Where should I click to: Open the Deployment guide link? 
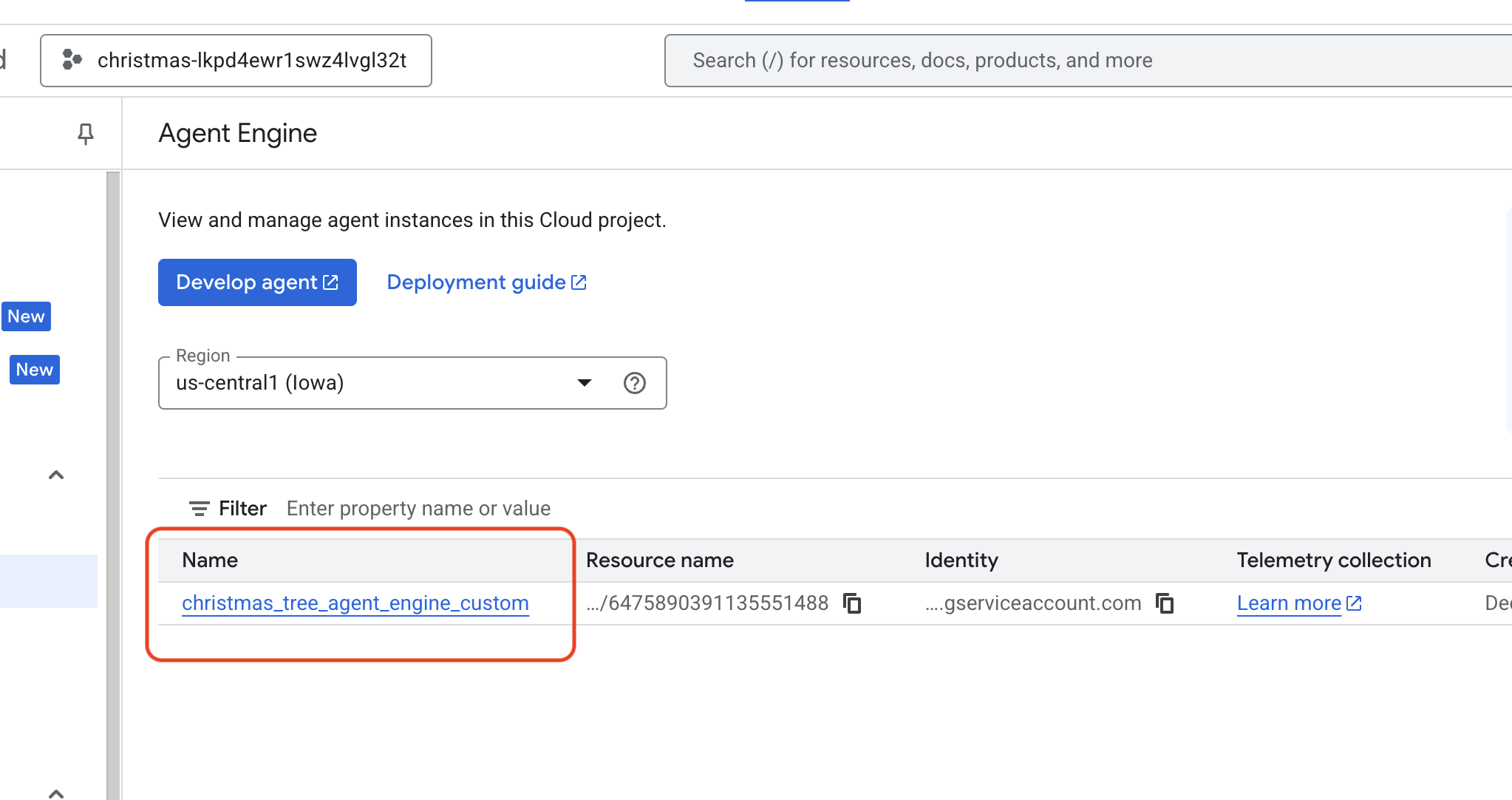coord(476,282)
